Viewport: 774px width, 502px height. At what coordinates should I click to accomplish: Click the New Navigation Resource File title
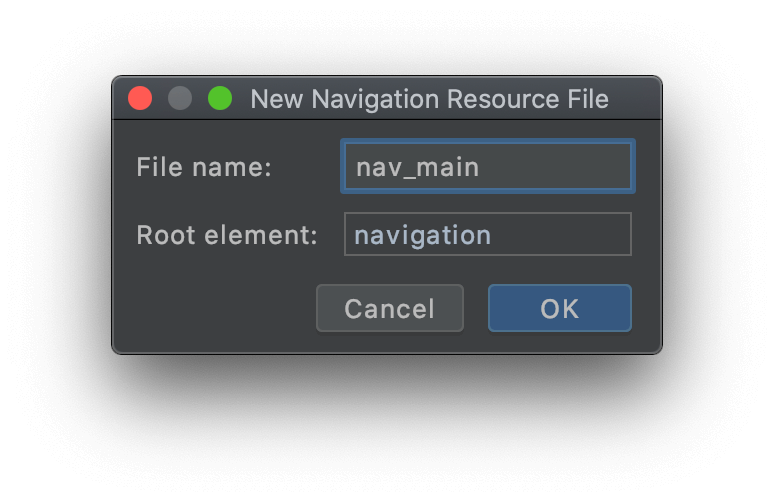pos(429,99)
